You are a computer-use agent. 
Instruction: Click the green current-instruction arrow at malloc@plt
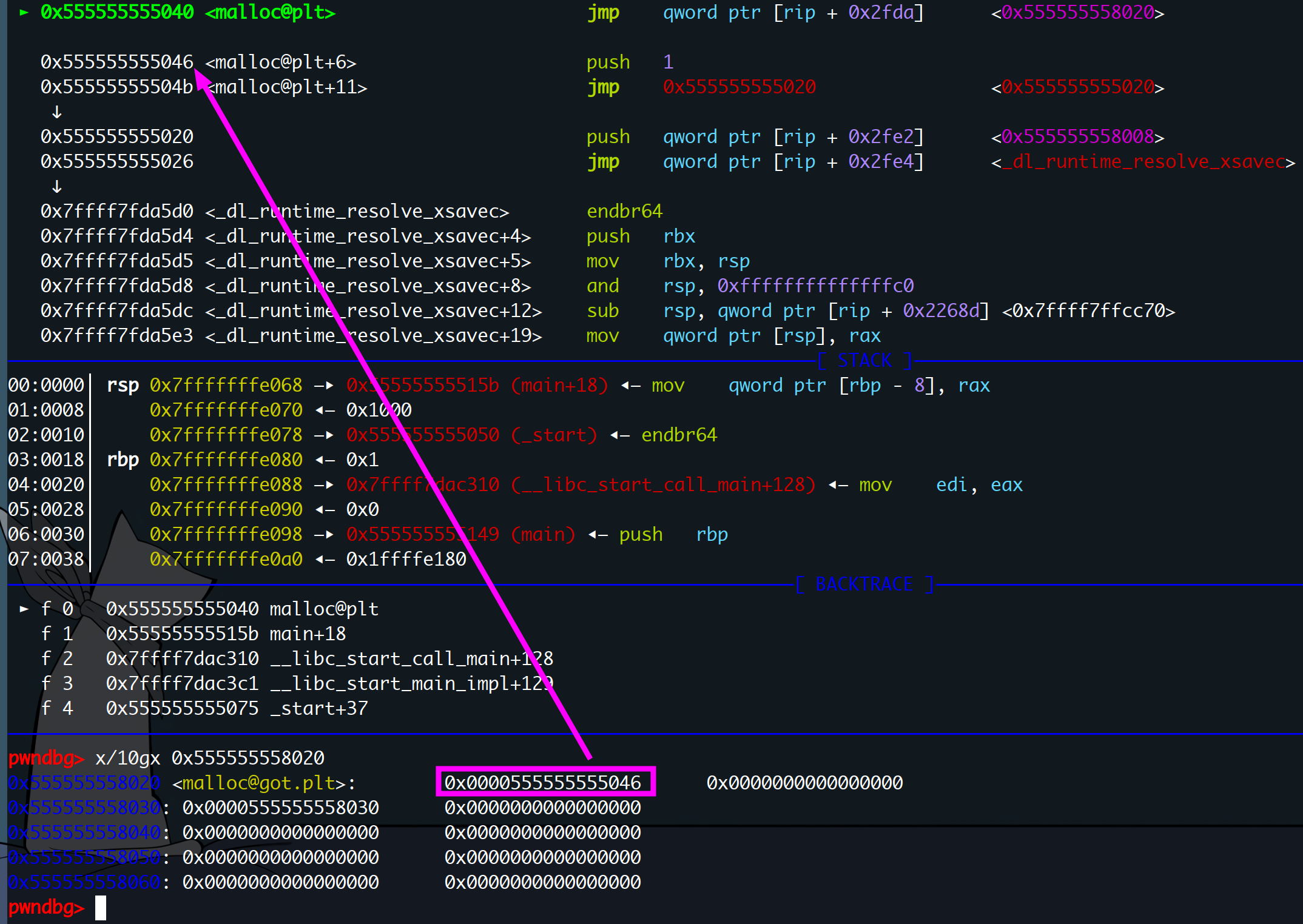pyautogui.click(x=24, y=12)
